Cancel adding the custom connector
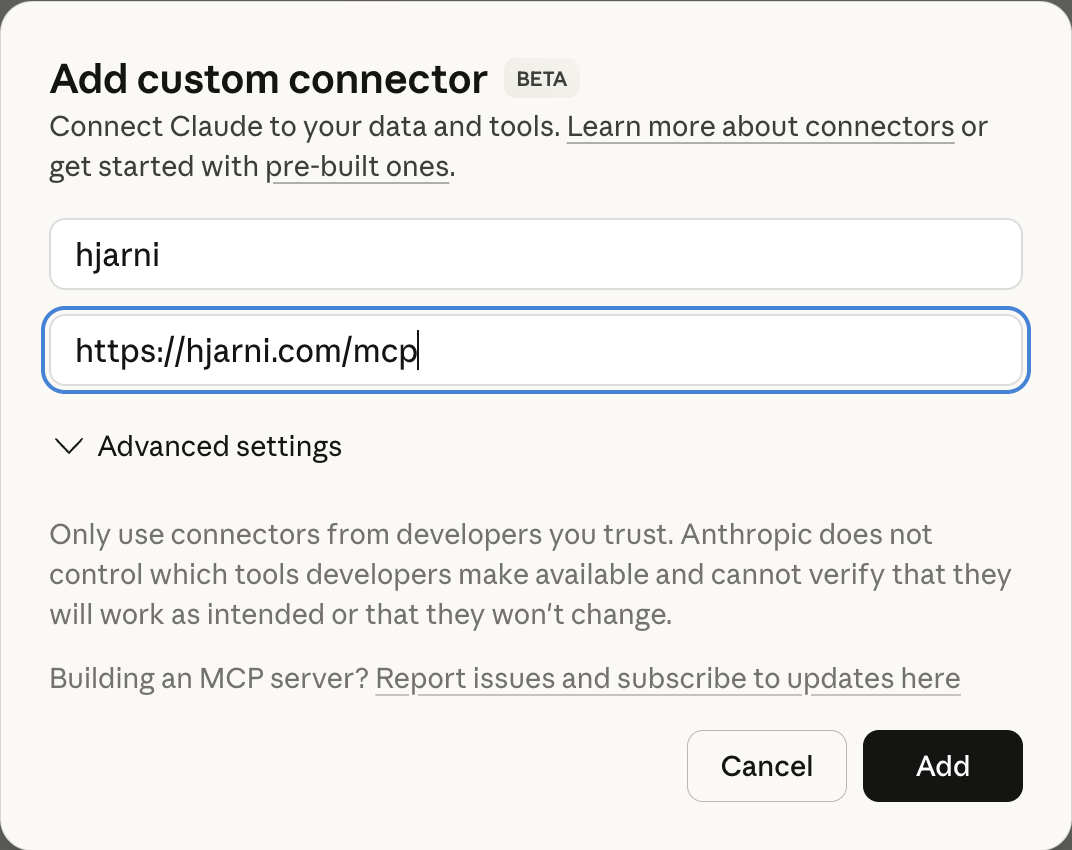 (766, 765)
